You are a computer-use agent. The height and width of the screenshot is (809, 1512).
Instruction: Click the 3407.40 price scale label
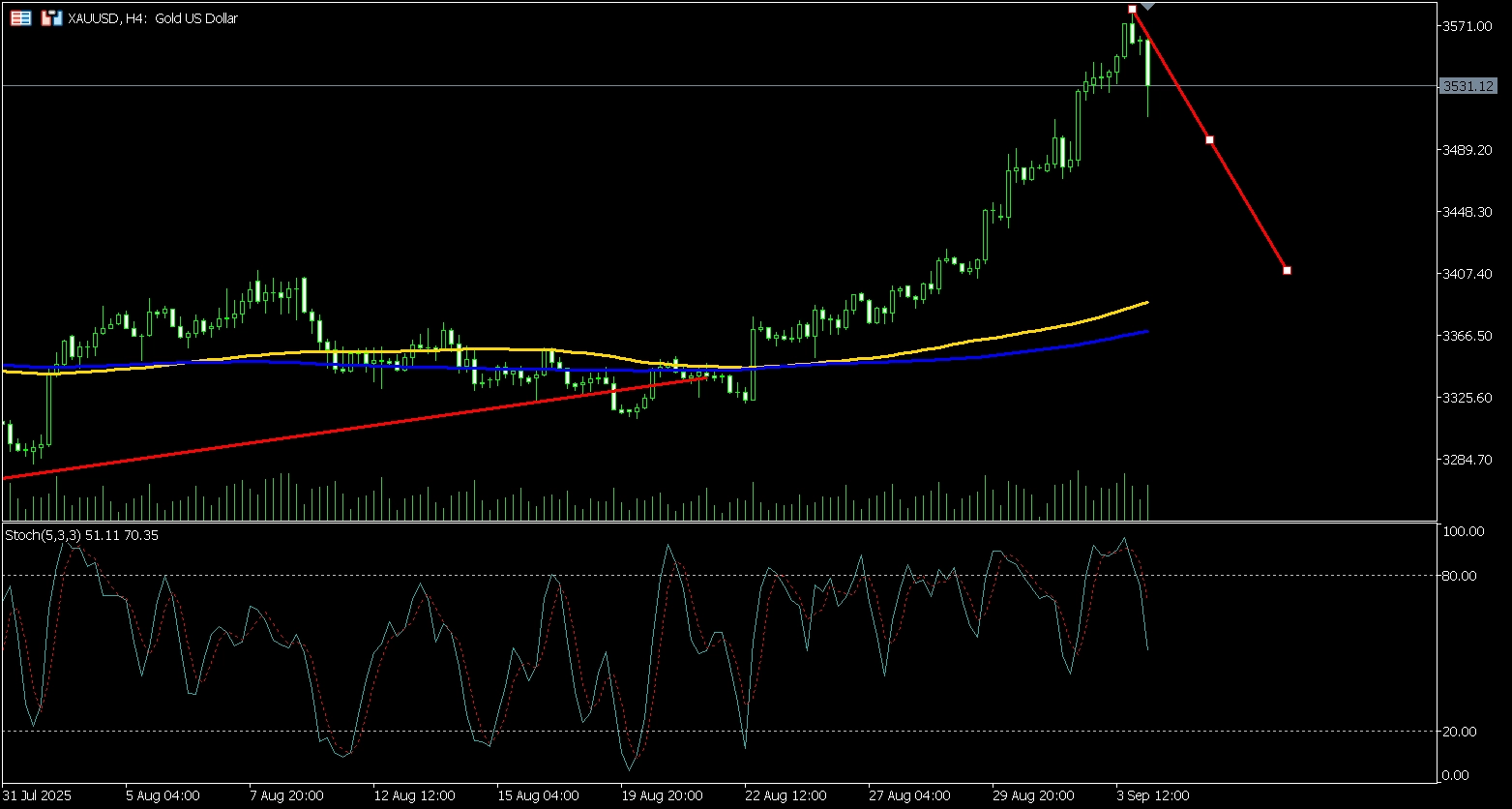click(x=1467, y=274)
